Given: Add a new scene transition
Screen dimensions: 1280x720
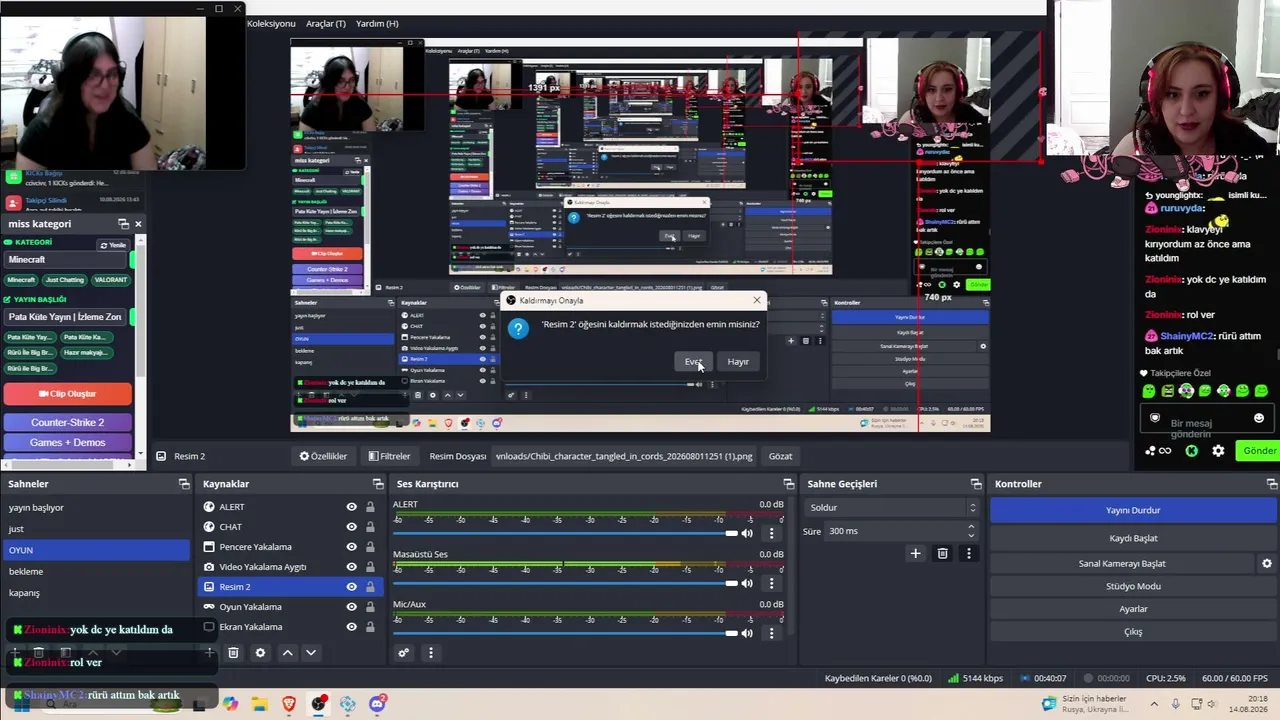Looking at the screenshot, I should point(915,553).
